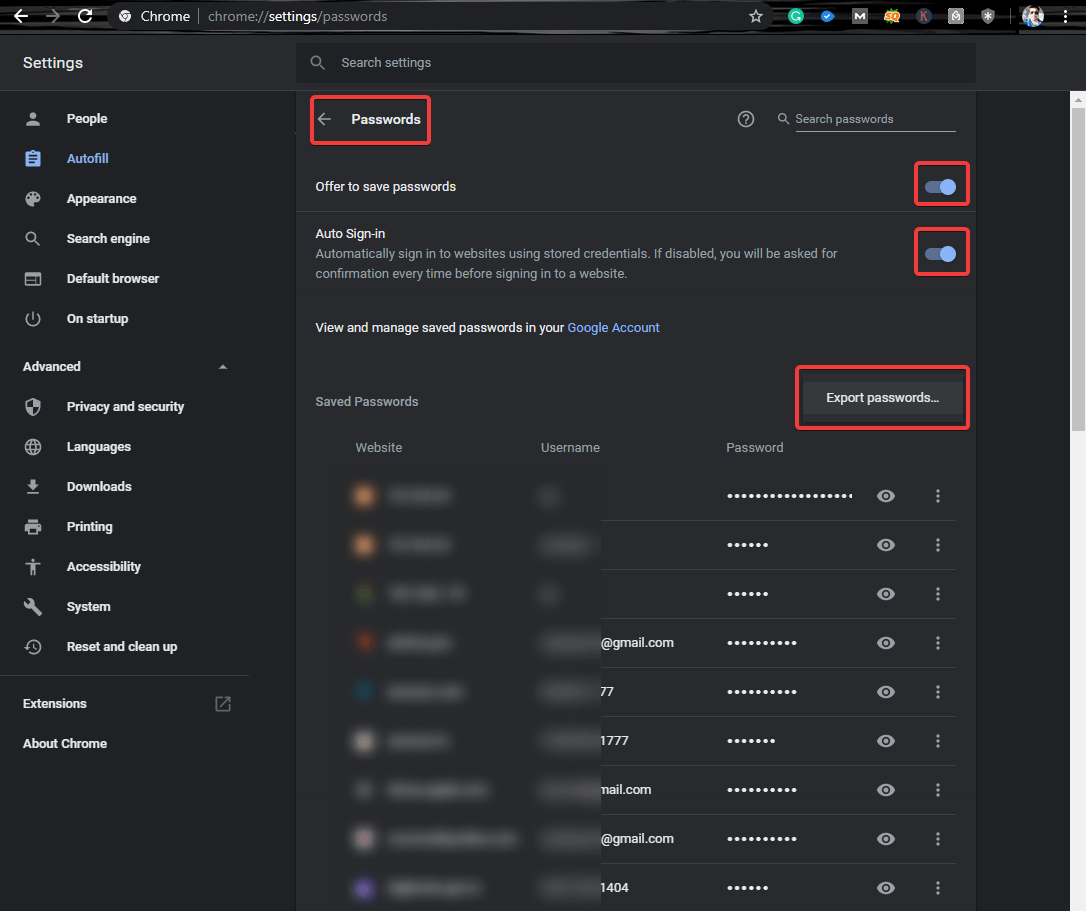Click the help question mark icon near Passwords
Screen dimensions: 1086x911
(745, 118)
